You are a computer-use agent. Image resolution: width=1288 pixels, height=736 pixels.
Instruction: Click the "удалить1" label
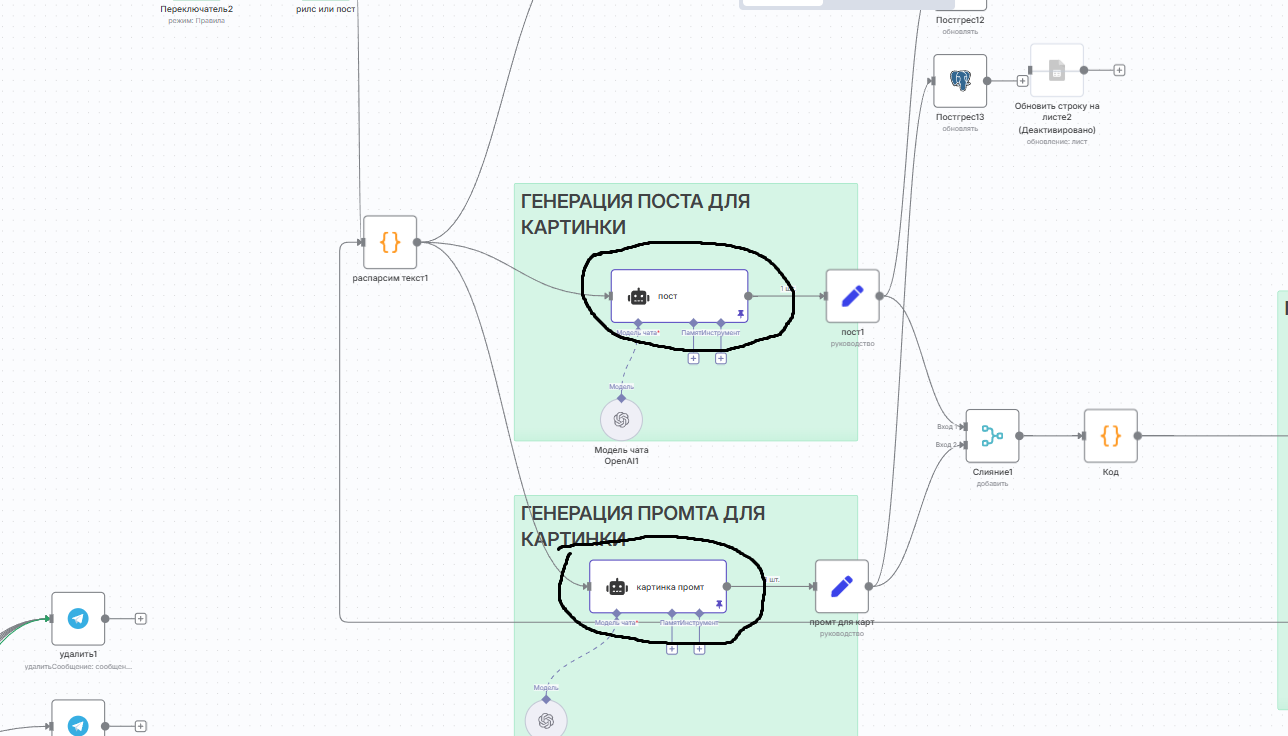point(78,654)
